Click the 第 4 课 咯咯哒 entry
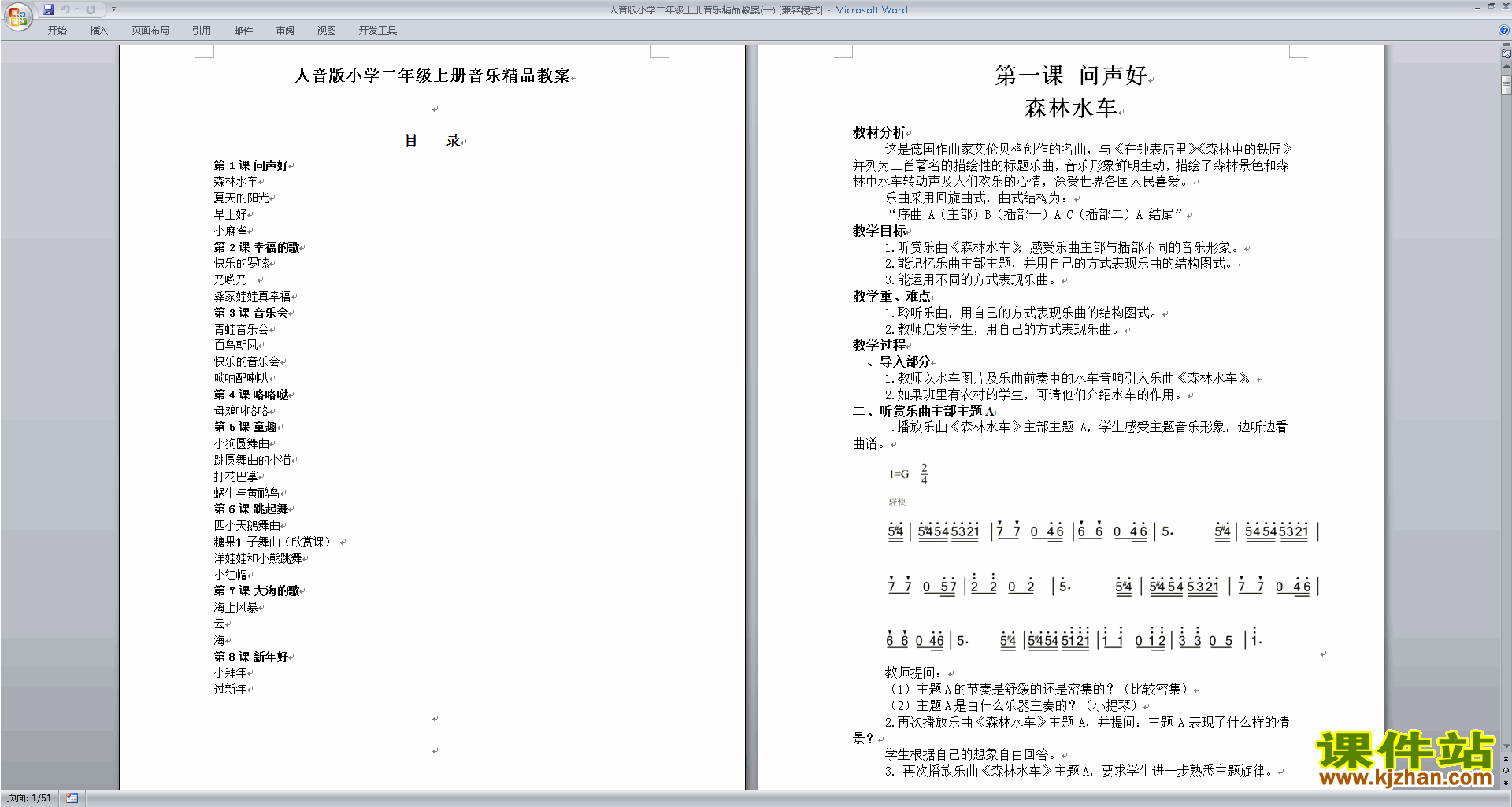 pos(251,394)
